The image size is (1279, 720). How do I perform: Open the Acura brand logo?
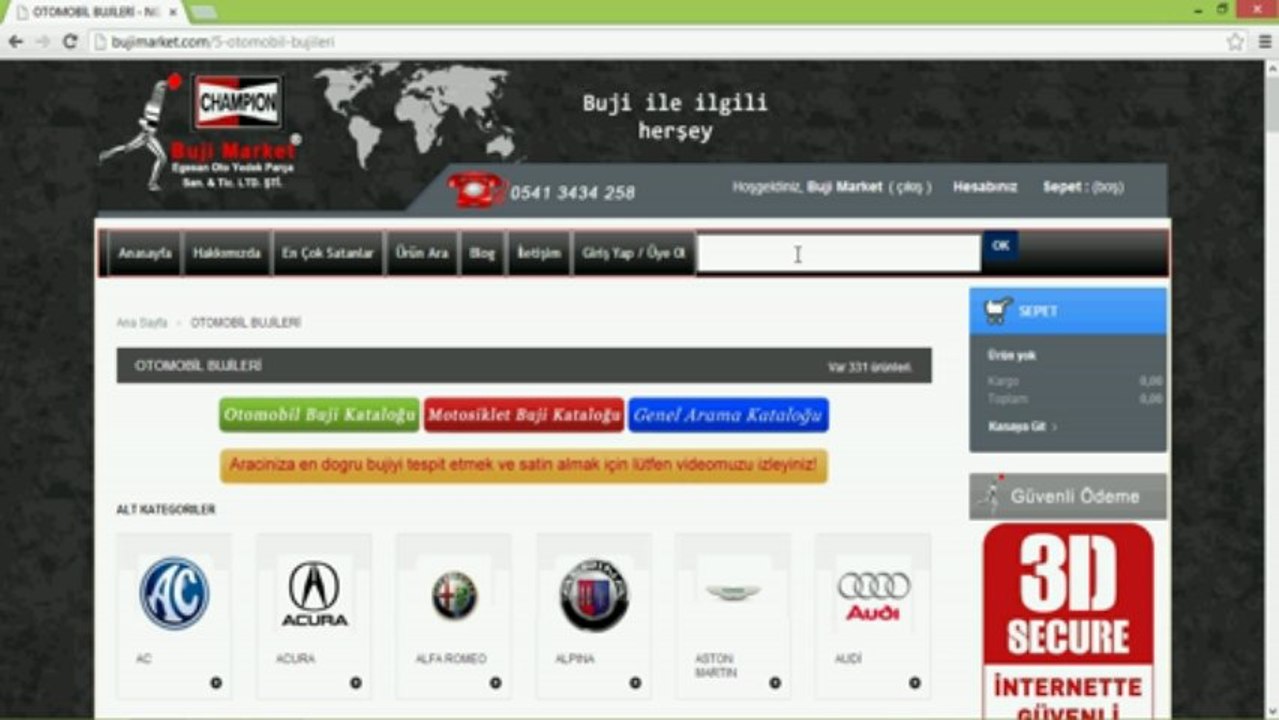point(314,593)
